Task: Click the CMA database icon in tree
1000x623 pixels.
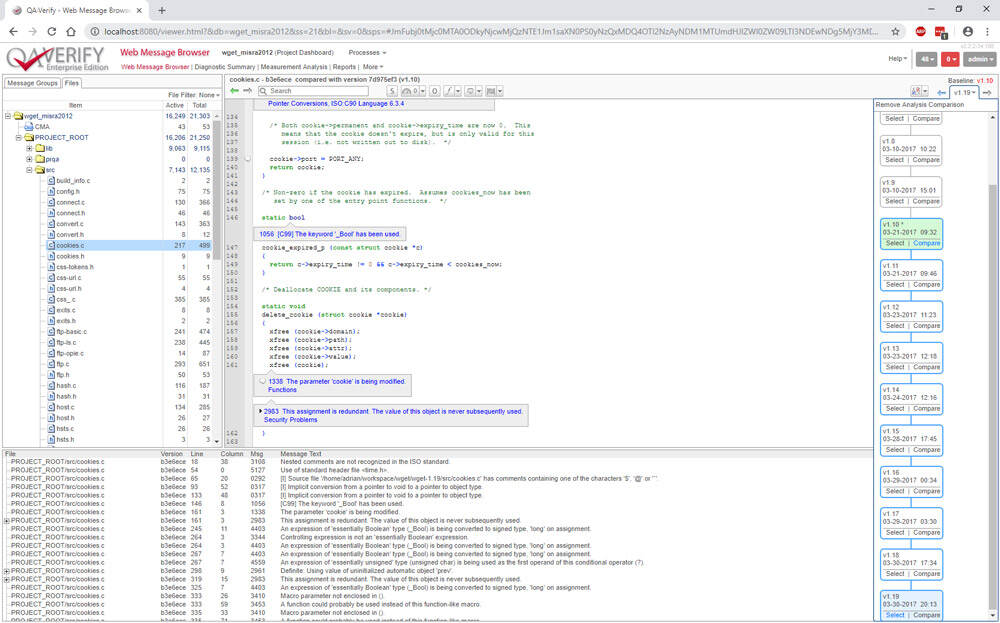Action: [x=27, y=127]
